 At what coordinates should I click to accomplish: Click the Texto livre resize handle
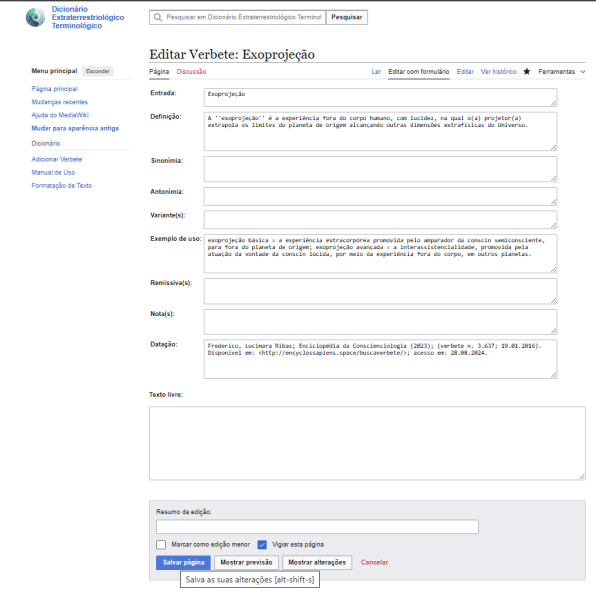click(582, 476)
